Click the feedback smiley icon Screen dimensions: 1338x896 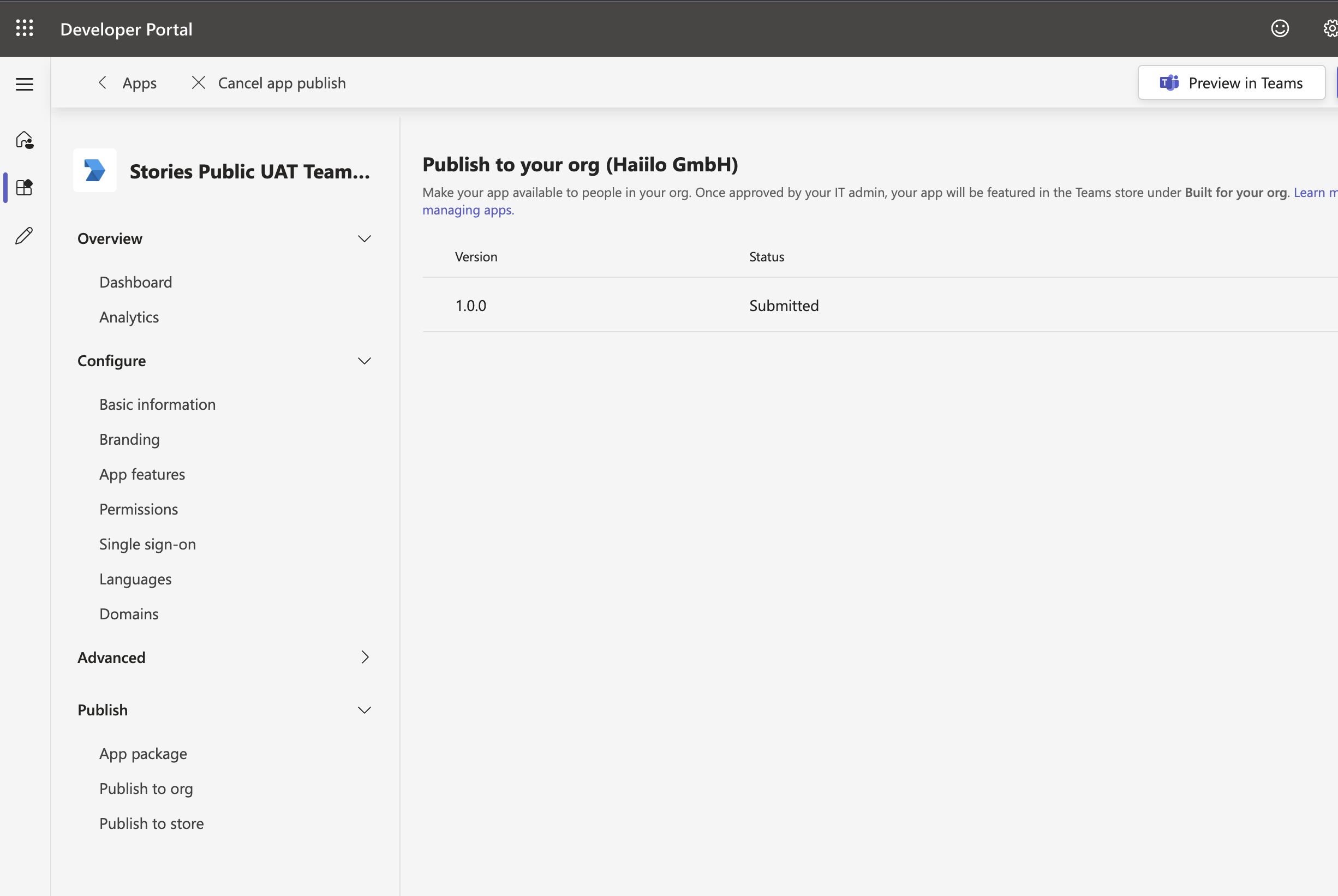(x=1280, y=28)
